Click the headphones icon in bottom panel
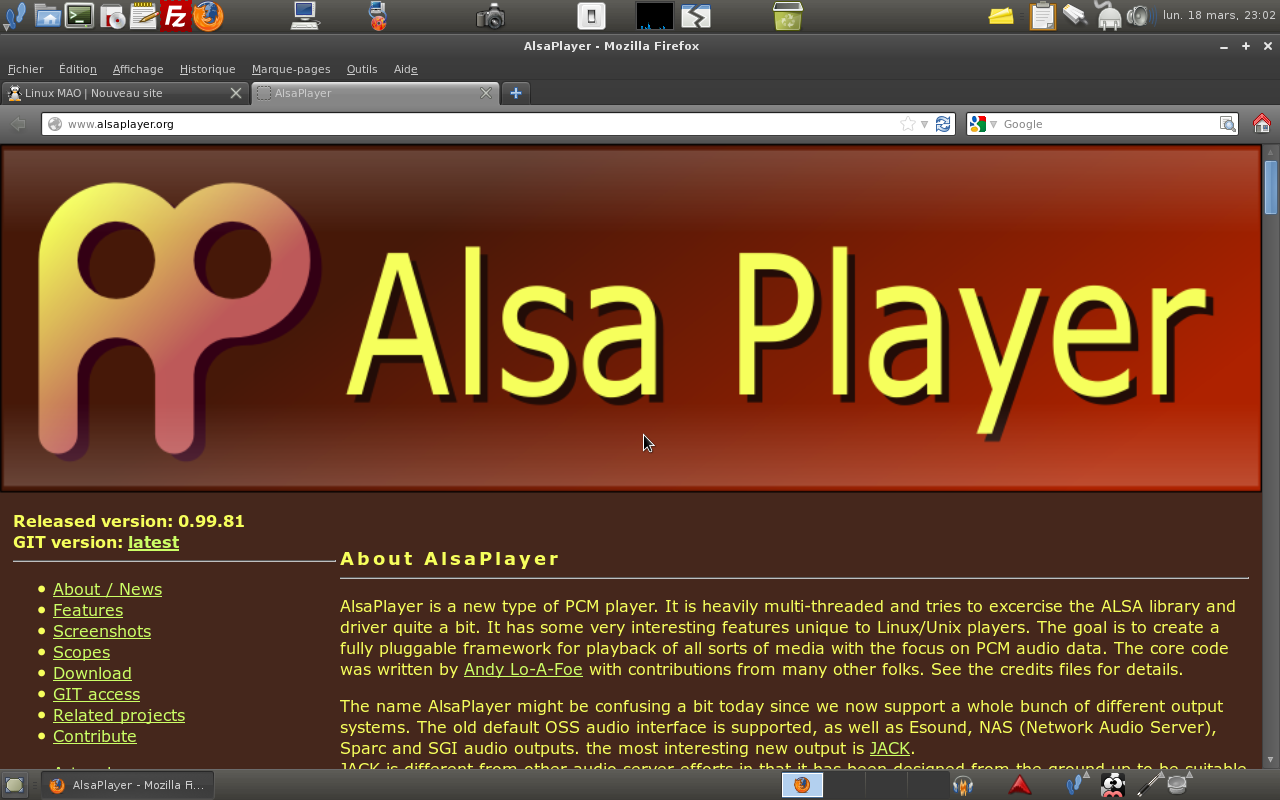This screenshot has width=1280, height=800. pyautogui.click(x=962, y=785)
